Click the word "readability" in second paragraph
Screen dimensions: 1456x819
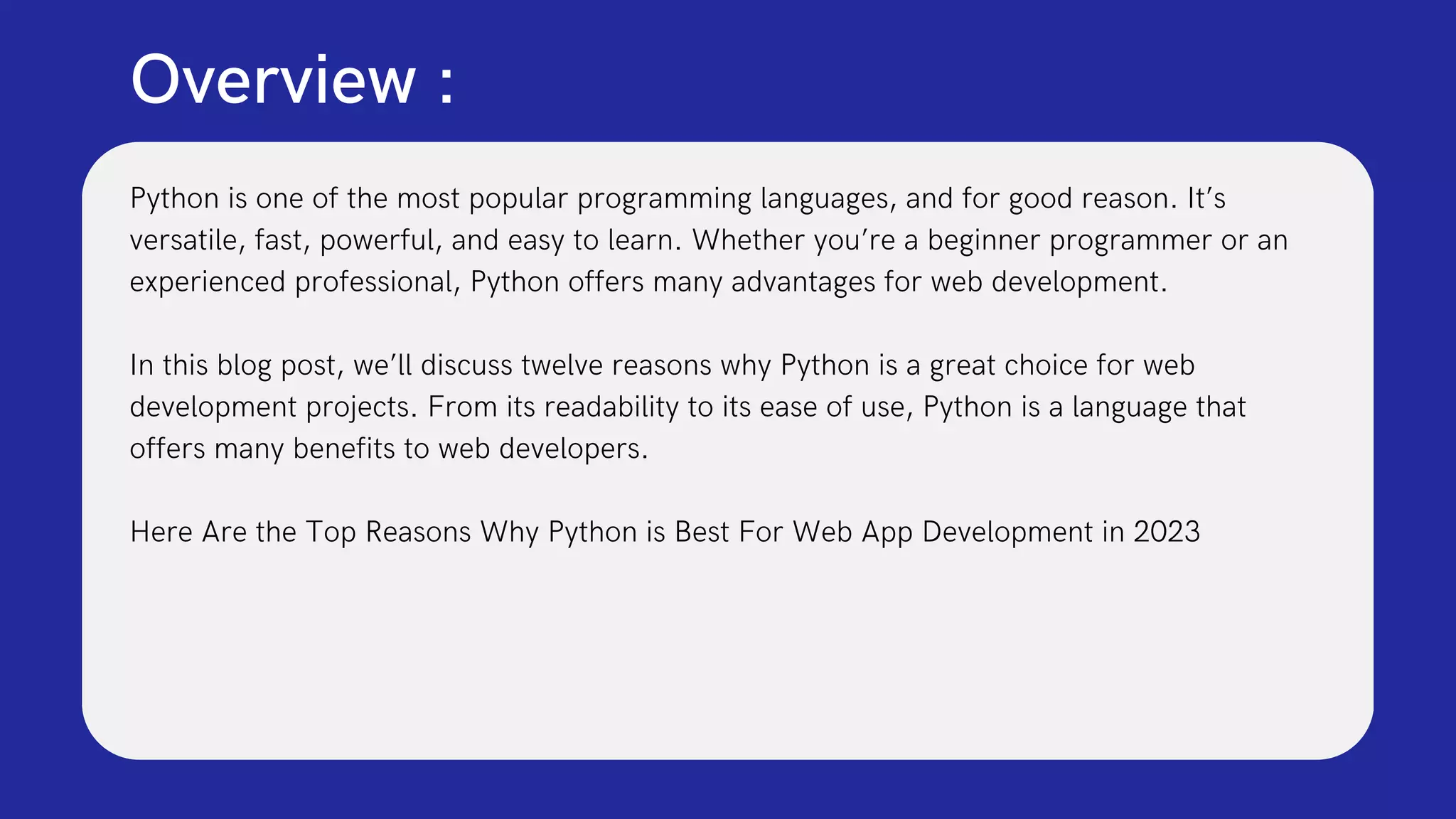(611, 407)
